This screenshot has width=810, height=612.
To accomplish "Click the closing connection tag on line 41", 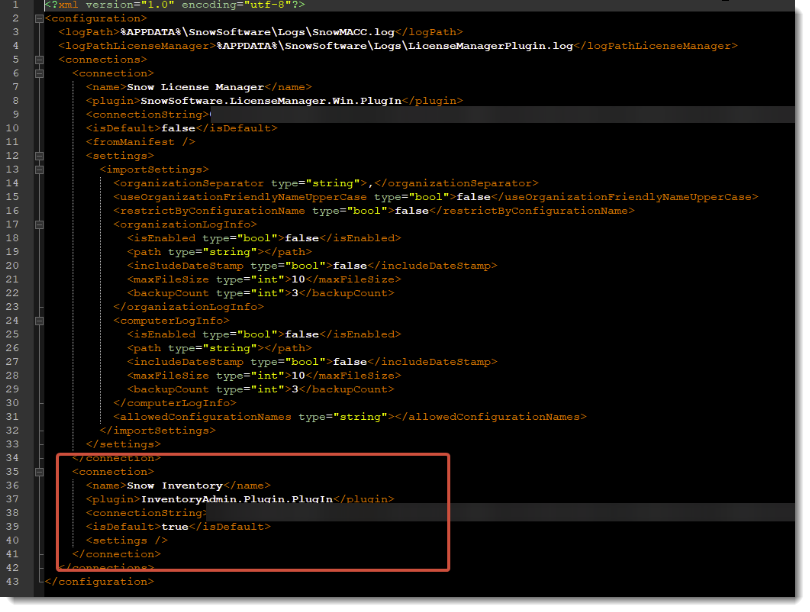I will (117, 554).
